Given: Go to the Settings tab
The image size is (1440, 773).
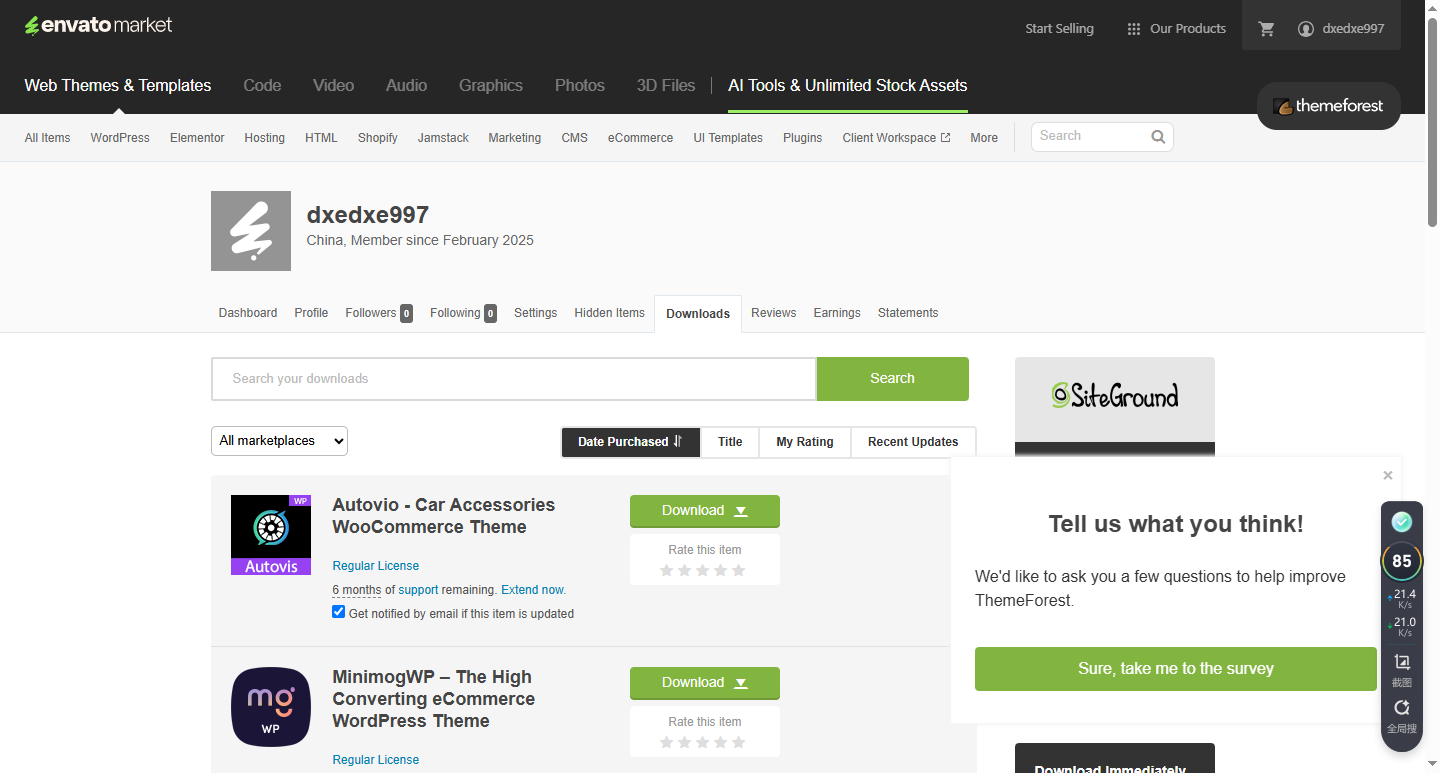Looking at the screenshot, I should (536, 313).
